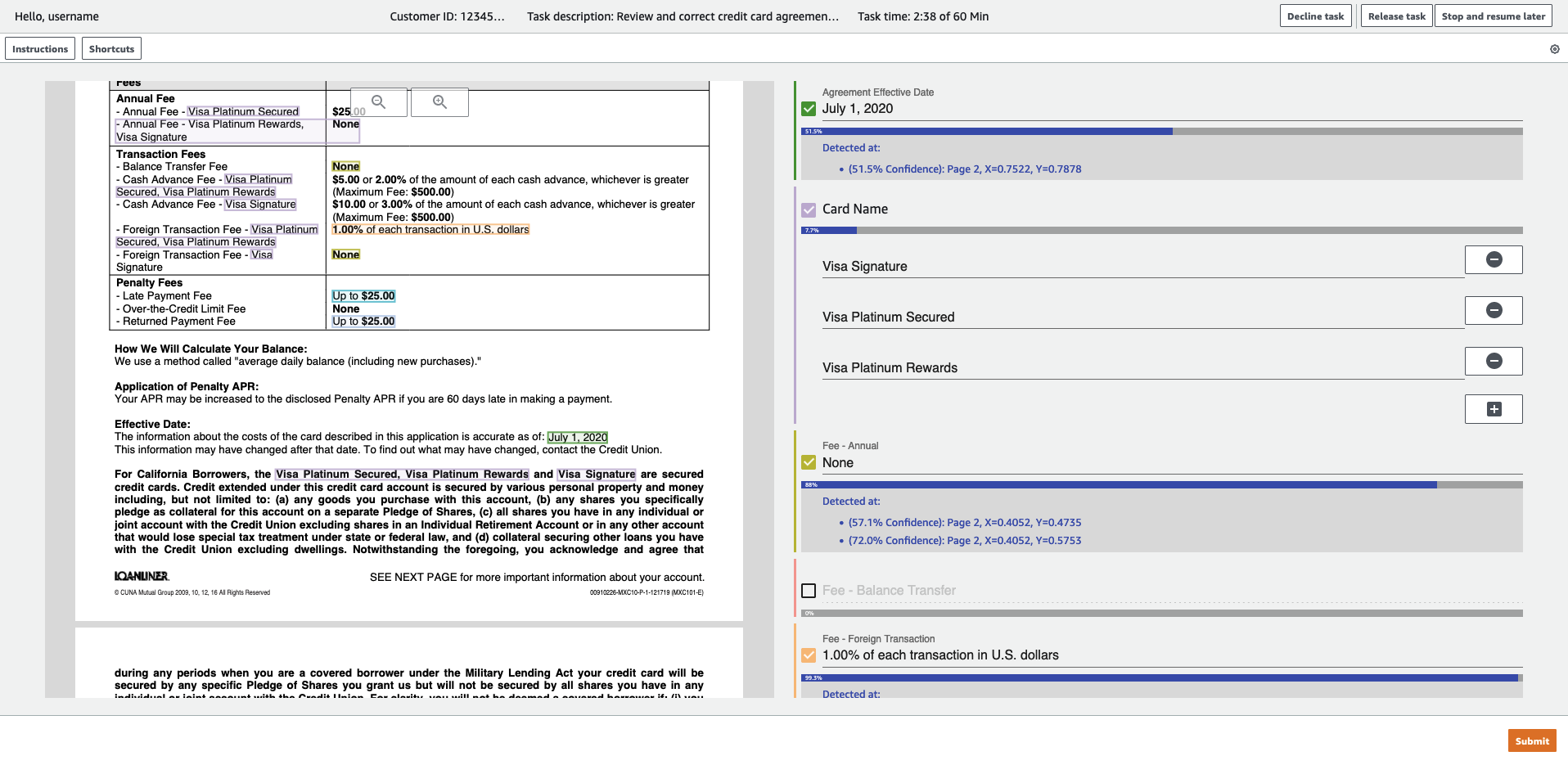Image resolution: width=1568 pixels, height=765 pixels.
Task: Toggle the Fee - Foreign Transaction checkbox
Action: coord(809,655)
